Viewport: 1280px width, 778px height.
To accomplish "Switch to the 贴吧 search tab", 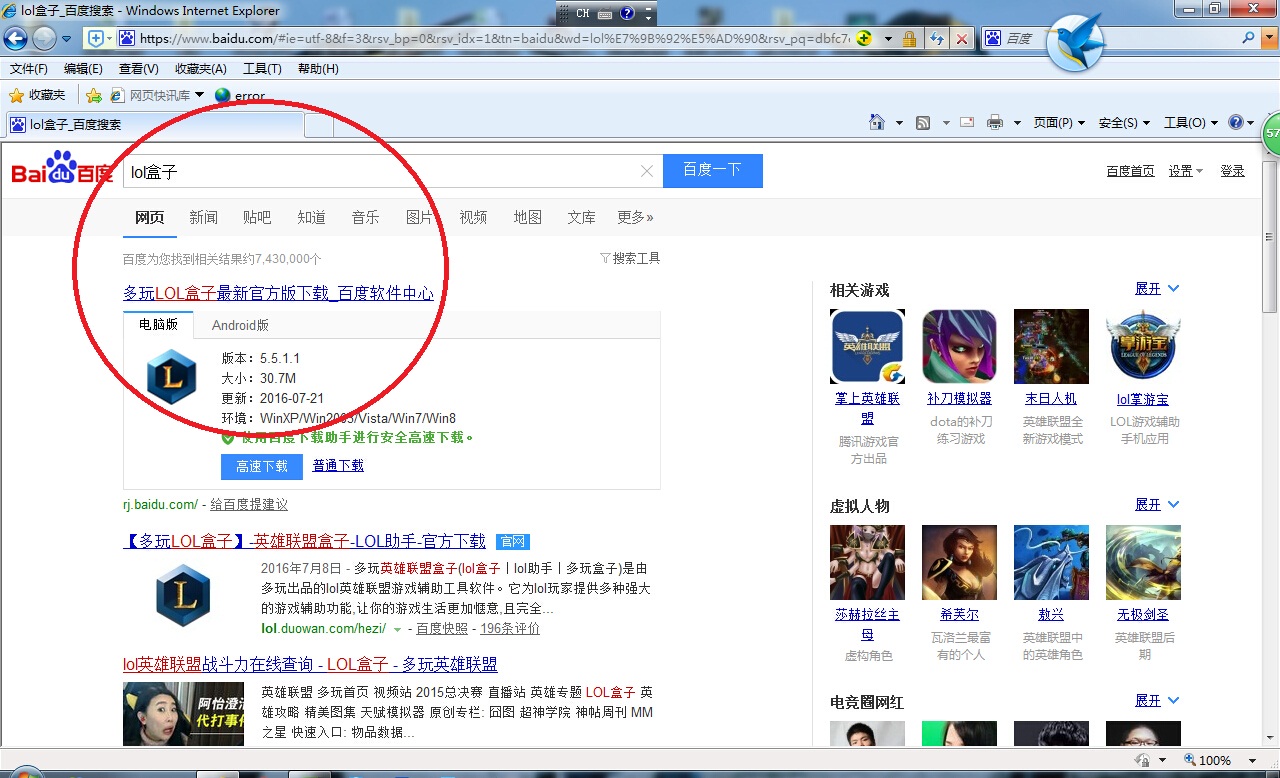I will (257, 217).
